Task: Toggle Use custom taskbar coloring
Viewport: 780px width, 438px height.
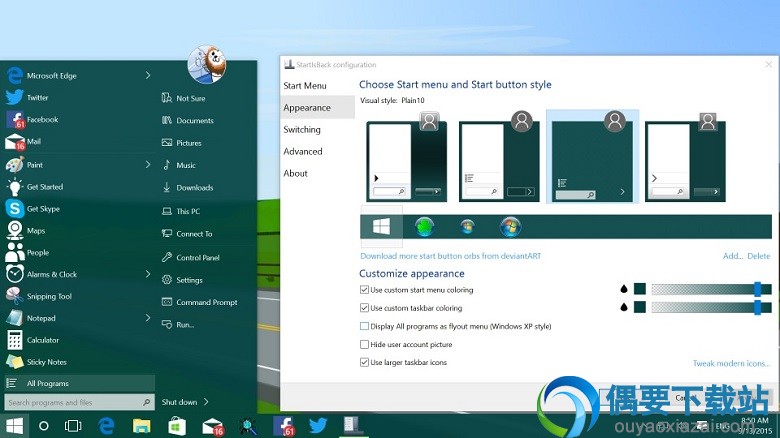Action: click(x=364, y=308)
